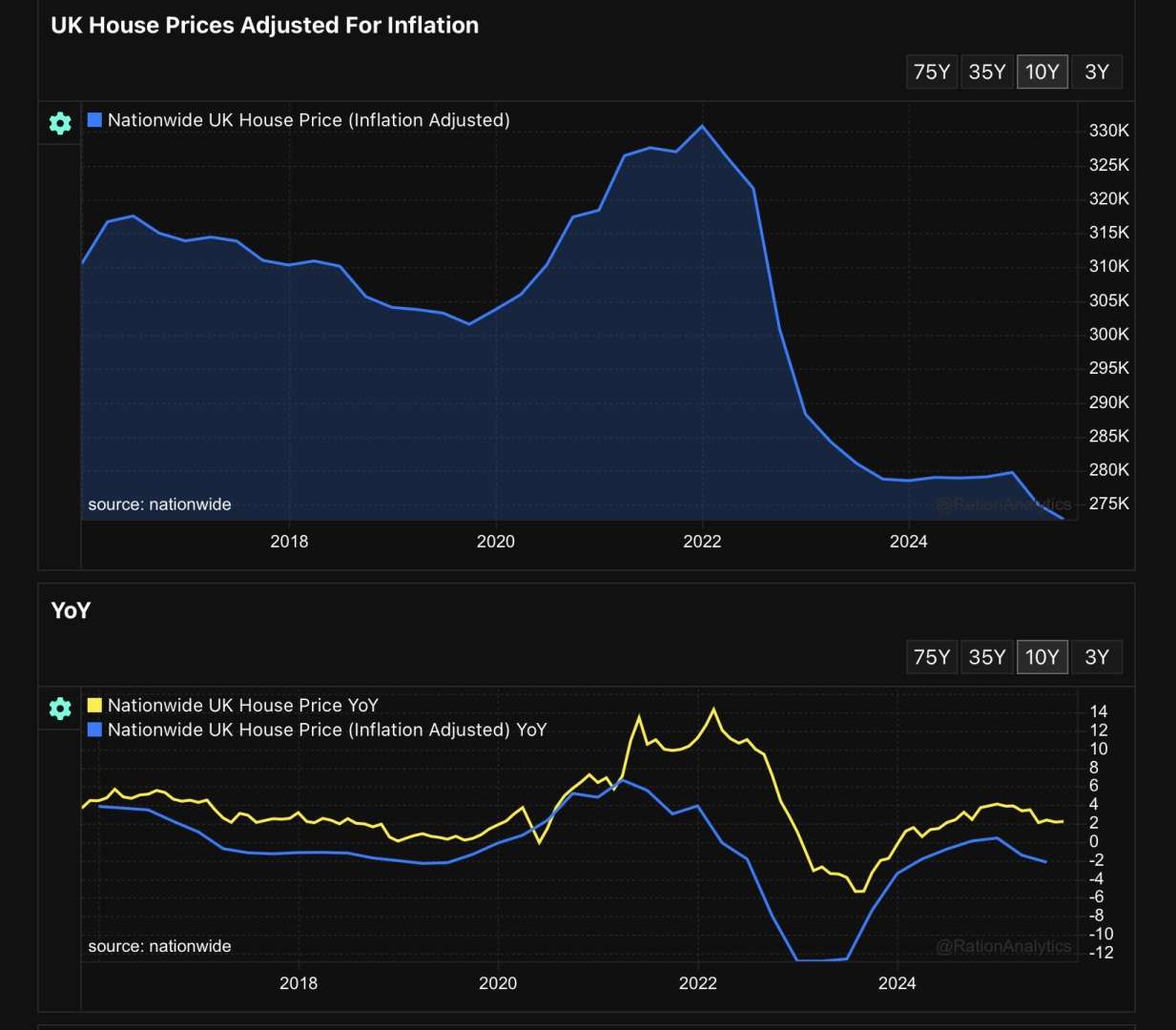Toggle 'Nationwide UK House Price (Inflation Adjusted)' legend label
The image size is (1176, 1030).
pyautogui.click(x=308, y=120)
